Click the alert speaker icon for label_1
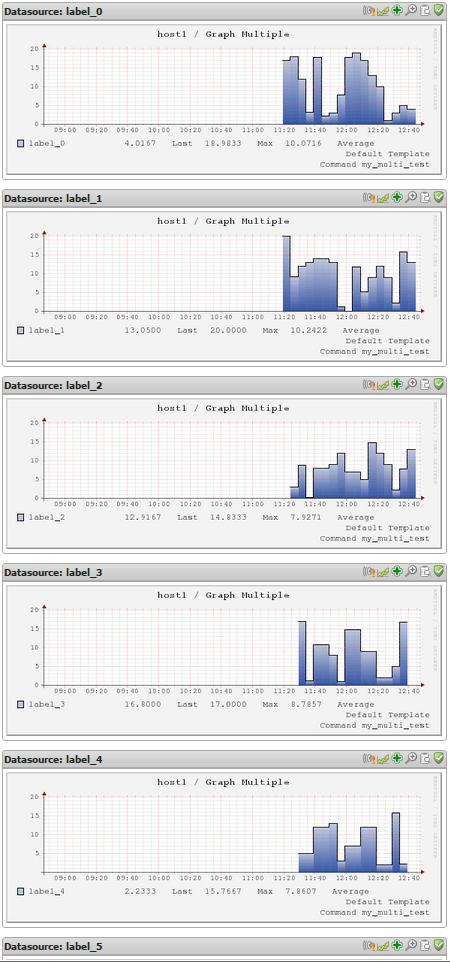Image resolution: width=450 pixels, height=962 pixels. coord(369,198)
